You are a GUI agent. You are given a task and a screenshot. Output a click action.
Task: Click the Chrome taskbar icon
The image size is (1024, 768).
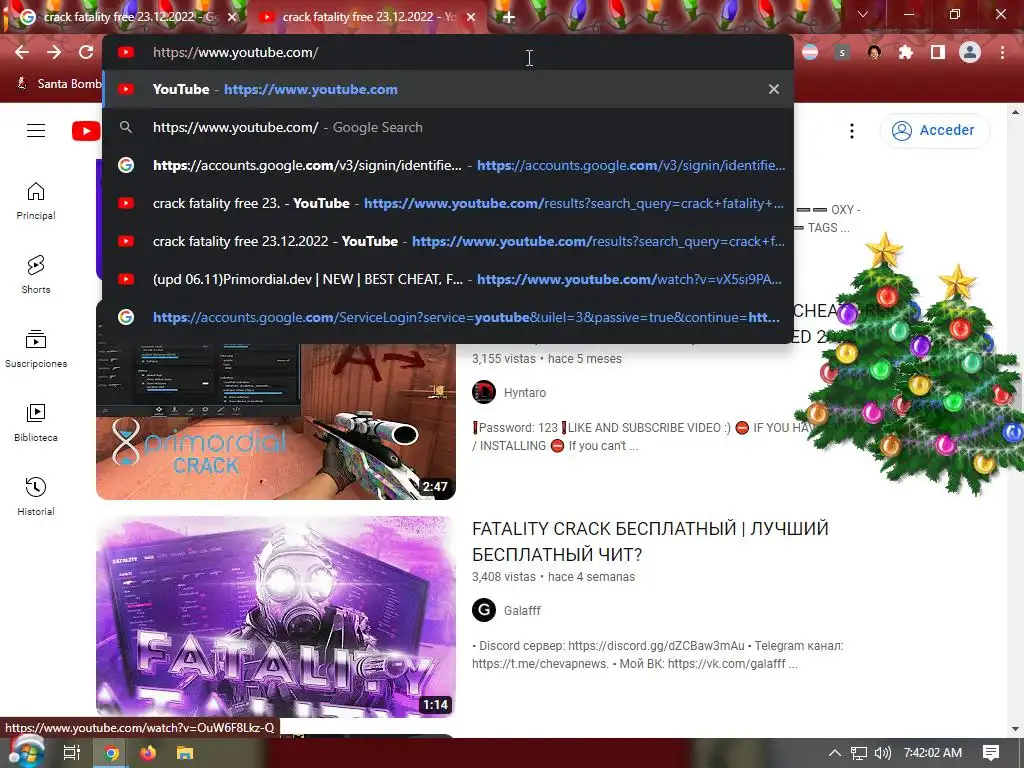click(x=111, y=753)
